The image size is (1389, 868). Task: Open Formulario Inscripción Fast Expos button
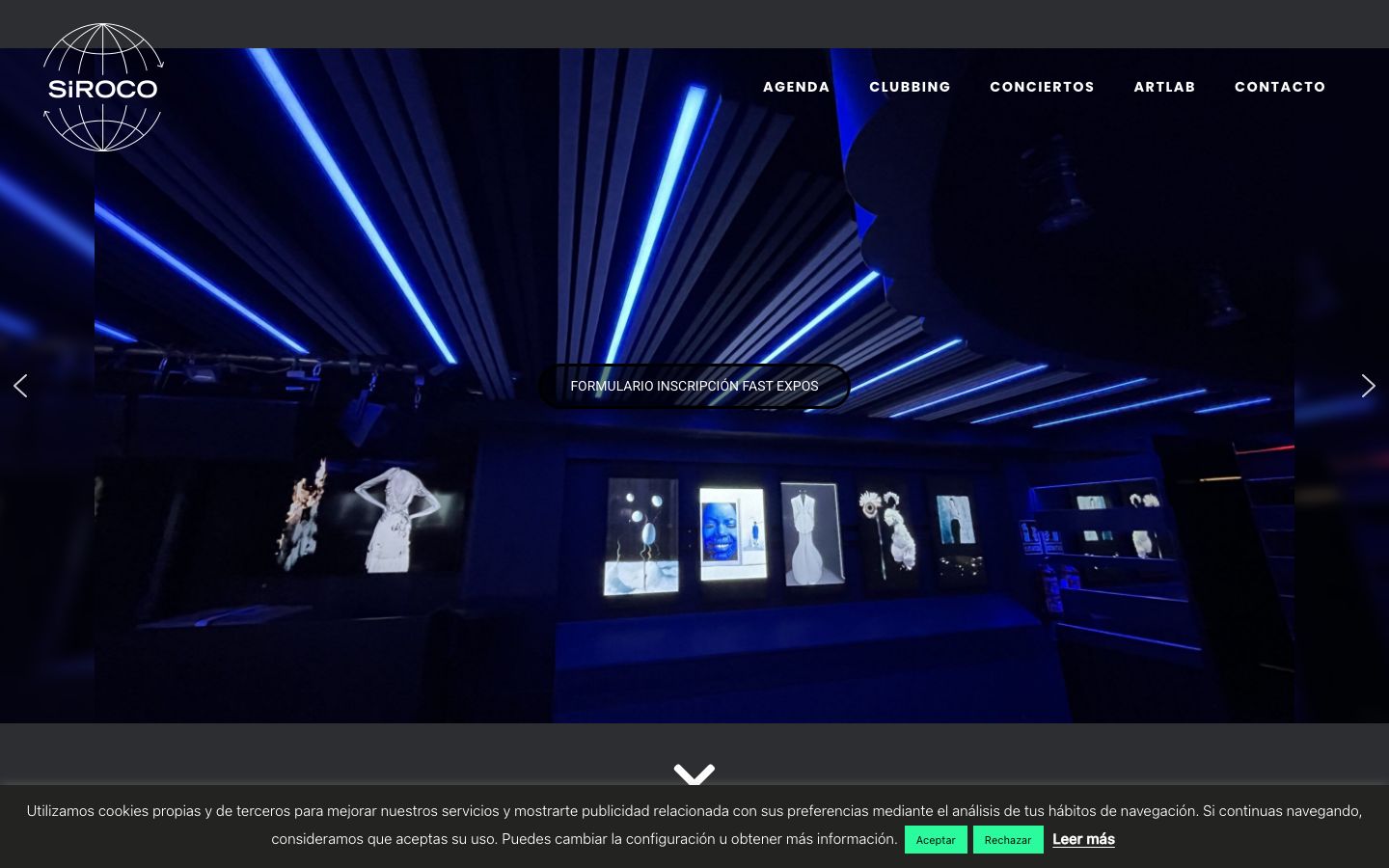pos(694,386)
